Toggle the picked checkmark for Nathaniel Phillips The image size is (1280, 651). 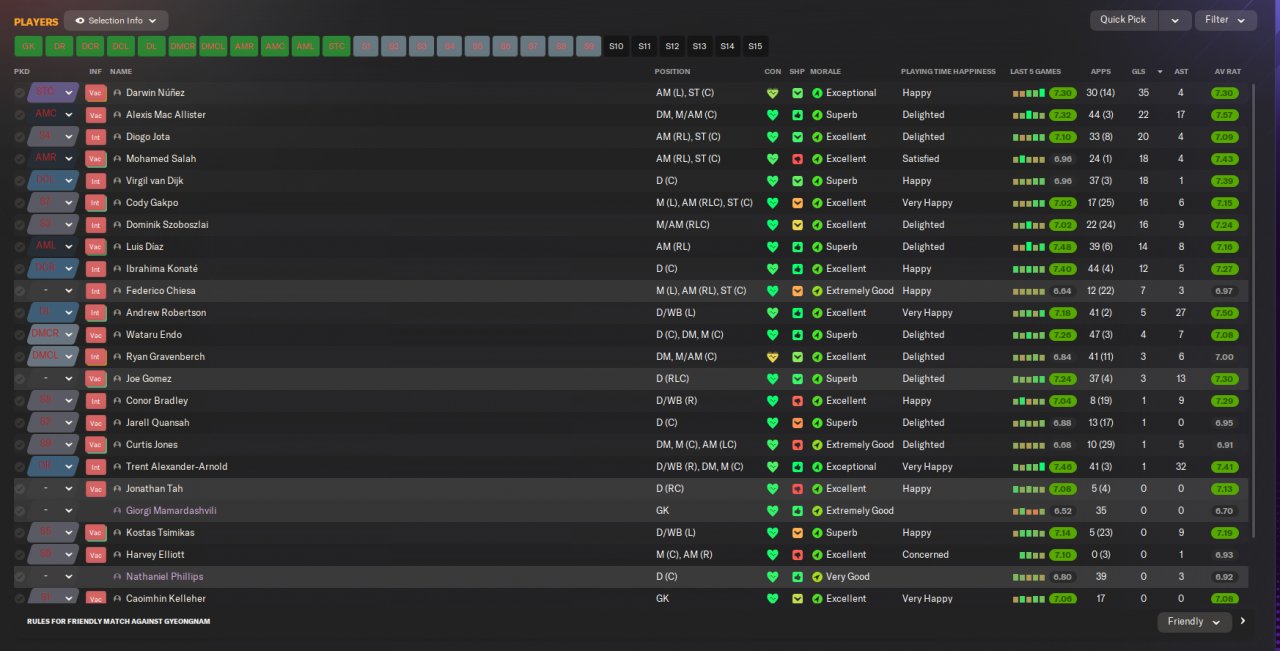[19, 577]
